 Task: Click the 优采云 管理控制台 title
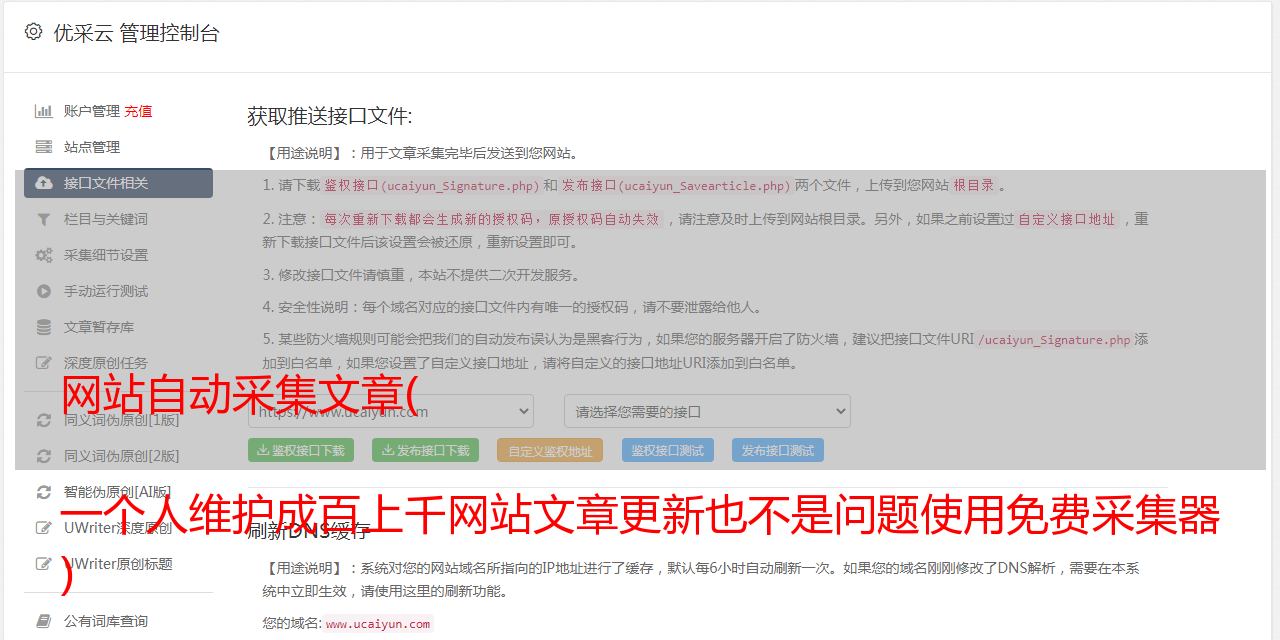click(x=136, y=33)
